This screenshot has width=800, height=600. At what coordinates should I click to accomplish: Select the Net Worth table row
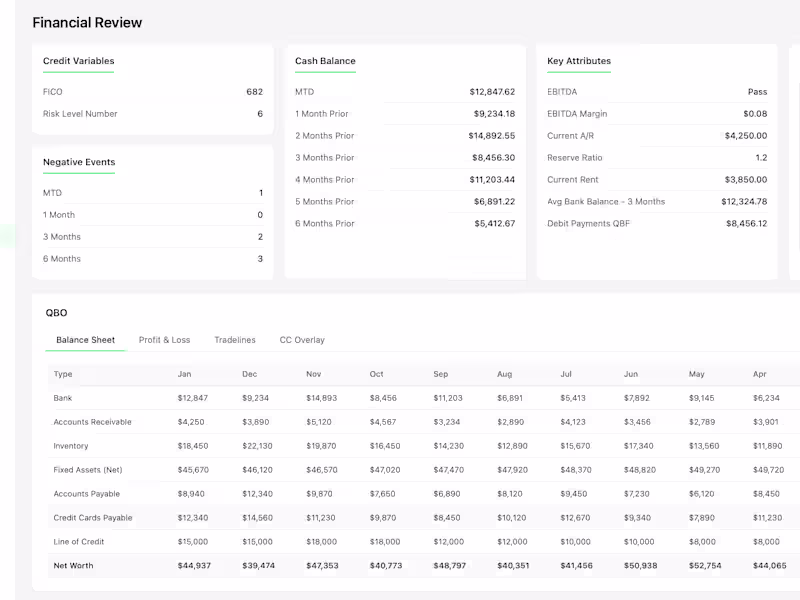click(x=423, y=565)
